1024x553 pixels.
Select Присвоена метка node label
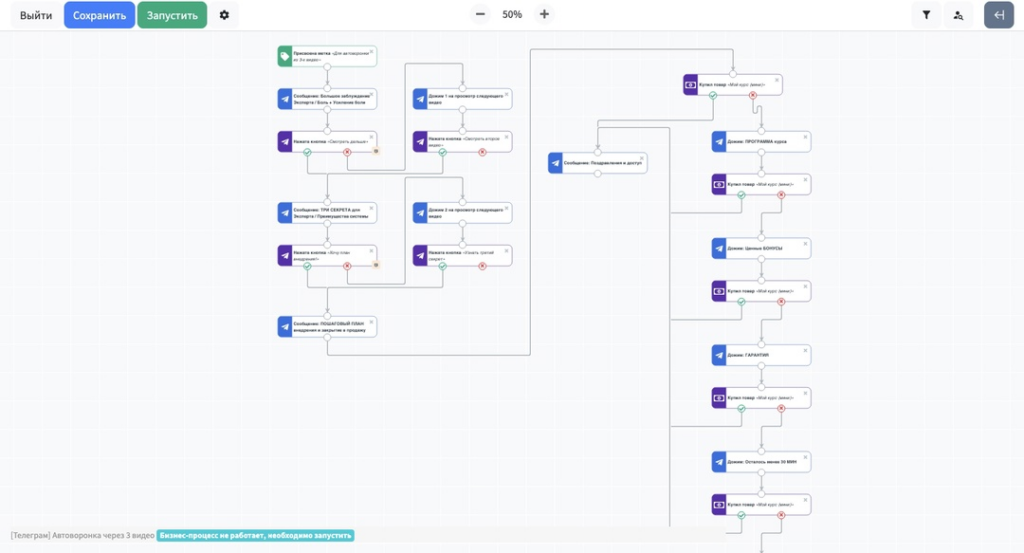(331, 56)
